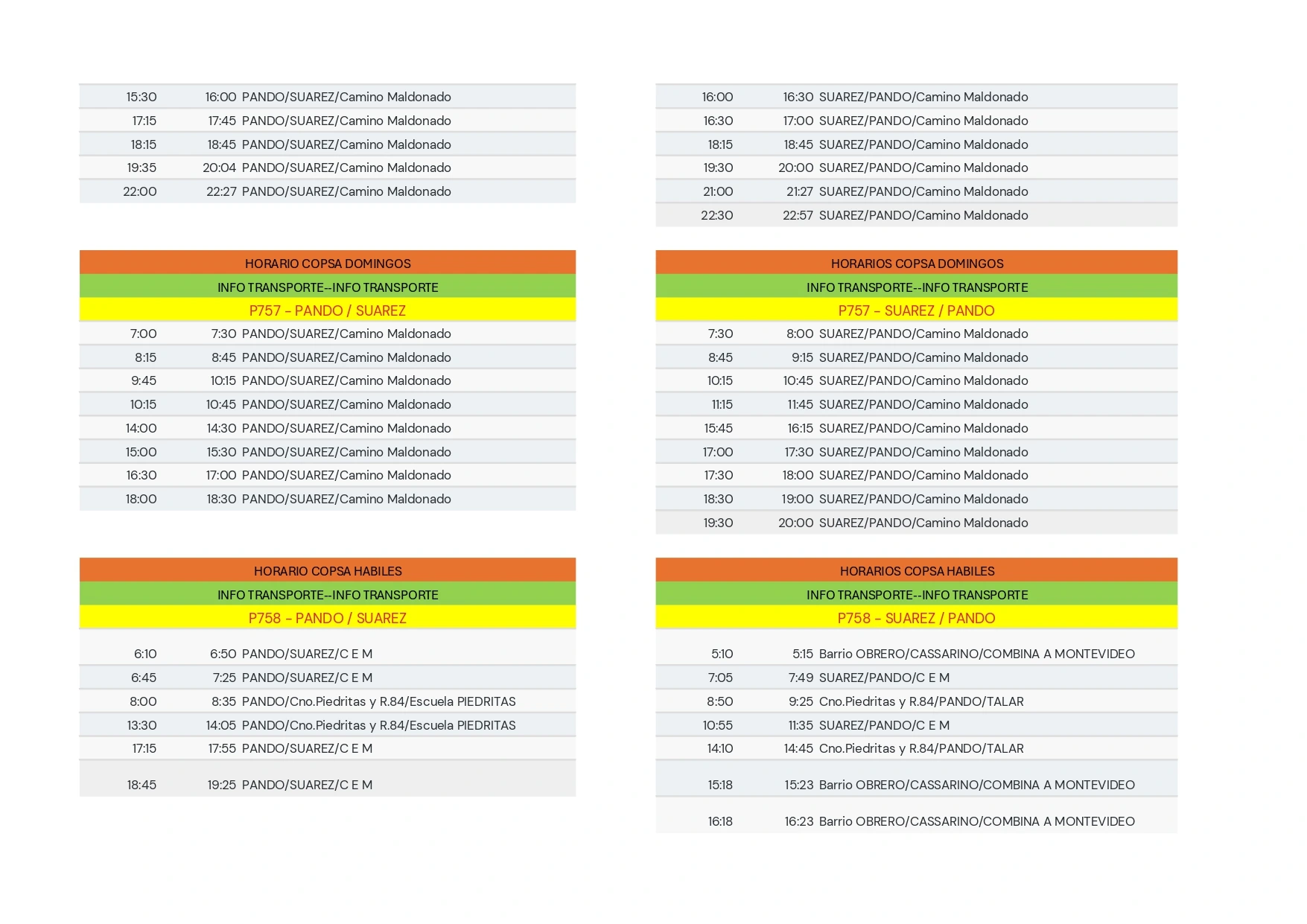Select SUAREZ/PANDO/Camino Maldonado in the 11:15 row

coord(923,404)
